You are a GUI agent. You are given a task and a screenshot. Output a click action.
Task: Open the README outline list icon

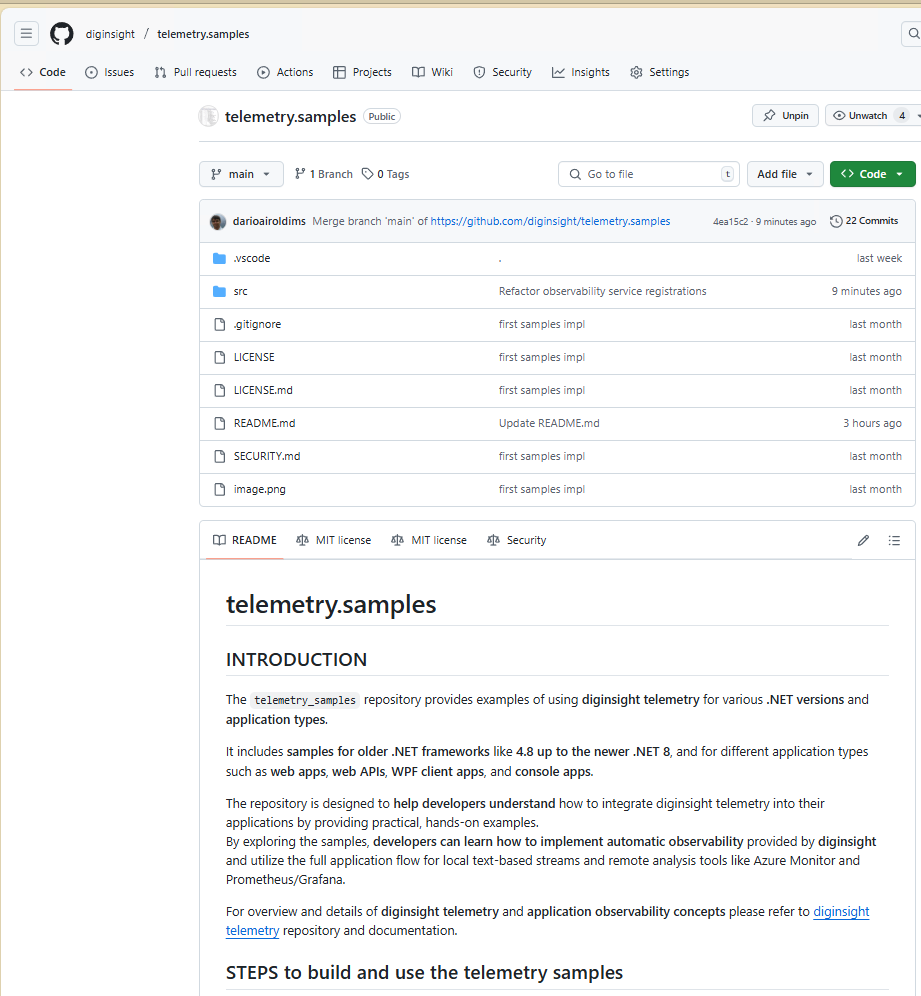pyautogui.click(x=894, y=540)
